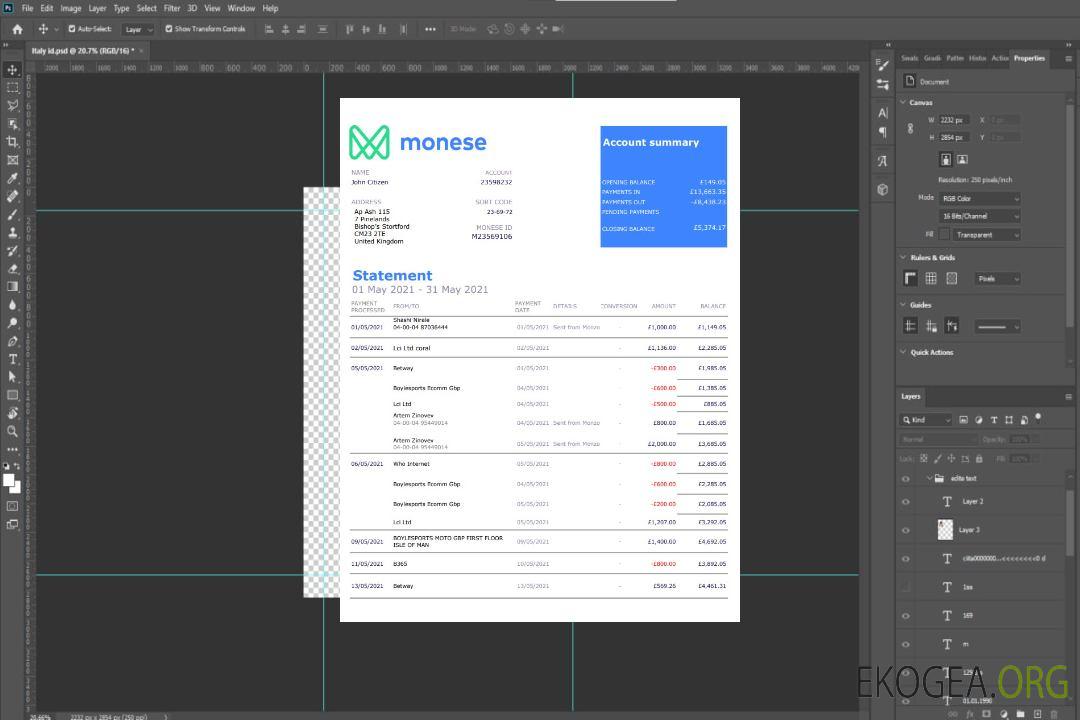Toggle Quick Mask mode icon
The image size is (1080, 720).
(x=12, y=506)
